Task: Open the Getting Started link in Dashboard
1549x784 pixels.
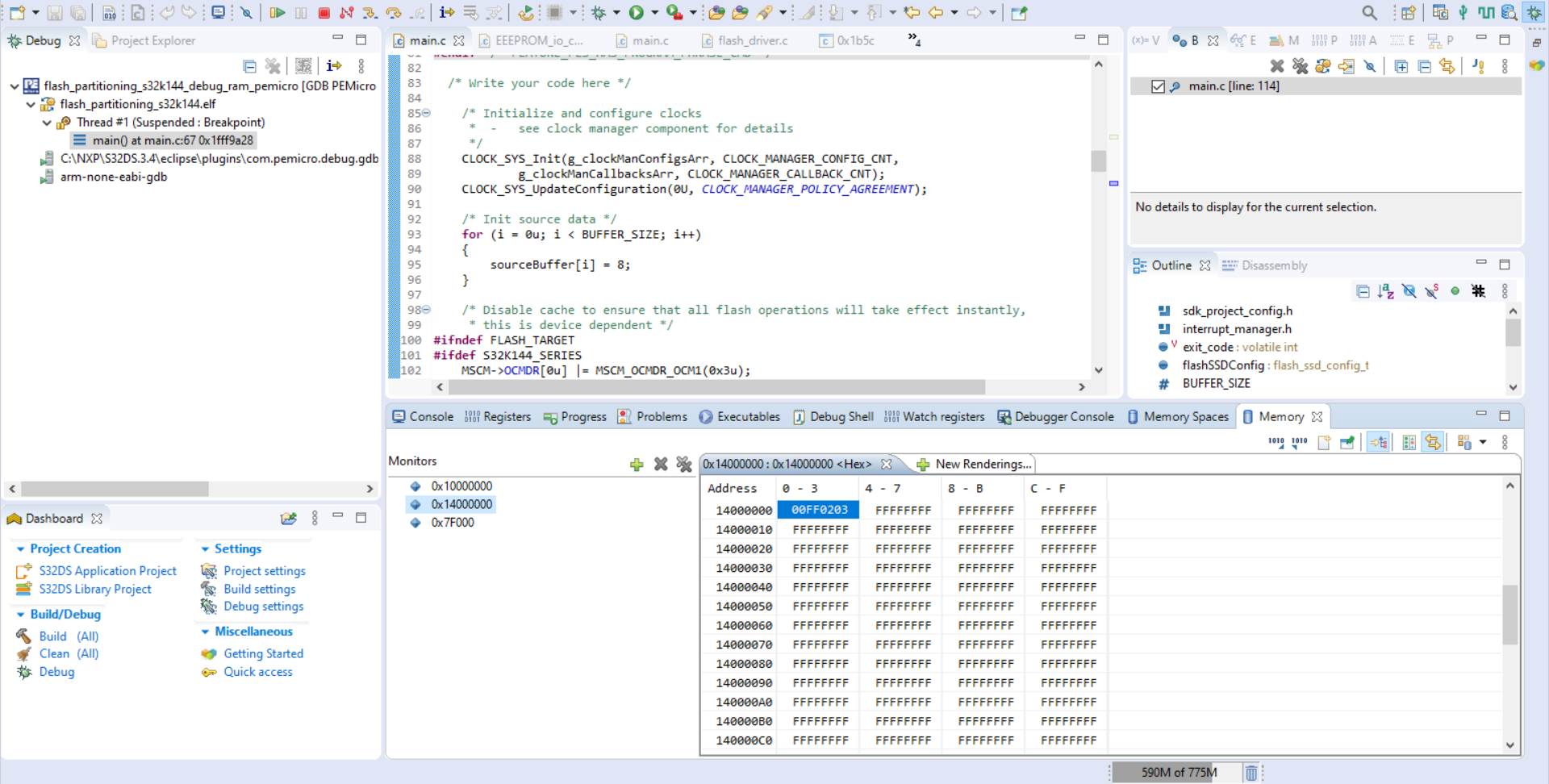Action: [x=263, y=653]
